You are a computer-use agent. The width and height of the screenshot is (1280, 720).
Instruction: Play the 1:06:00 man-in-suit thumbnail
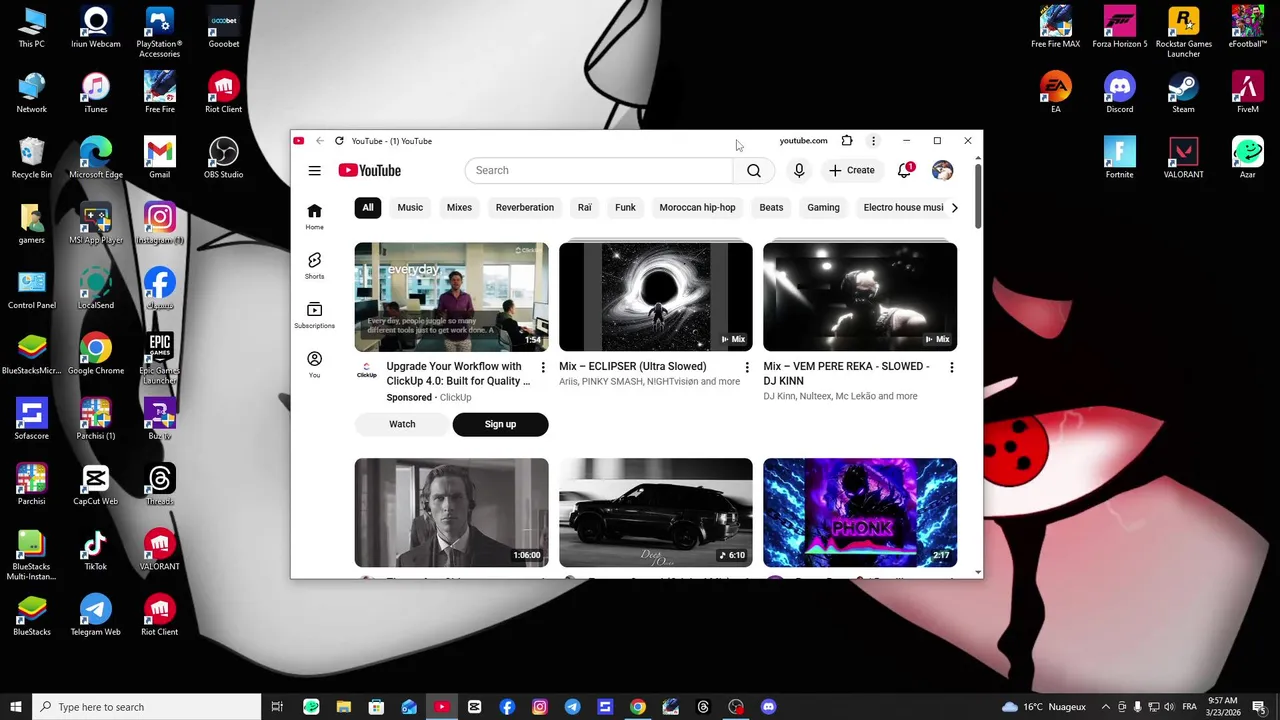451,513
